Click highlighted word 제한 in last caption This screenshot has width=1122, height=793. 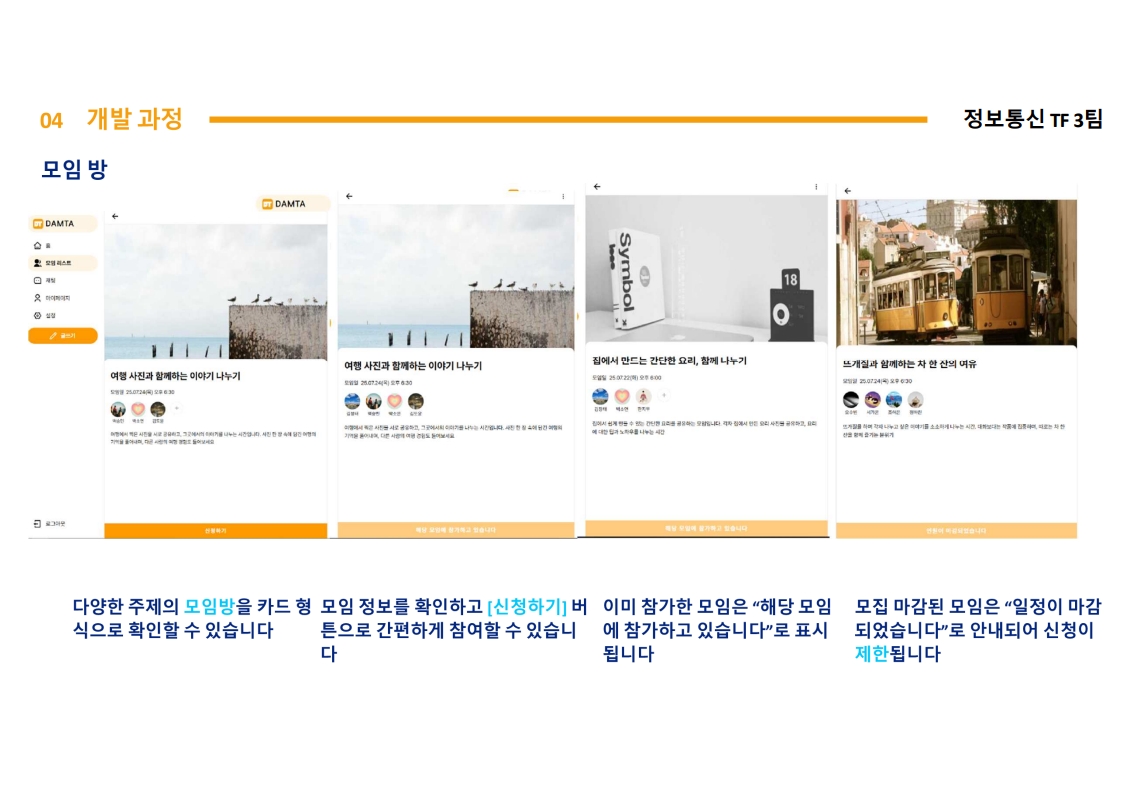[872, 653]
